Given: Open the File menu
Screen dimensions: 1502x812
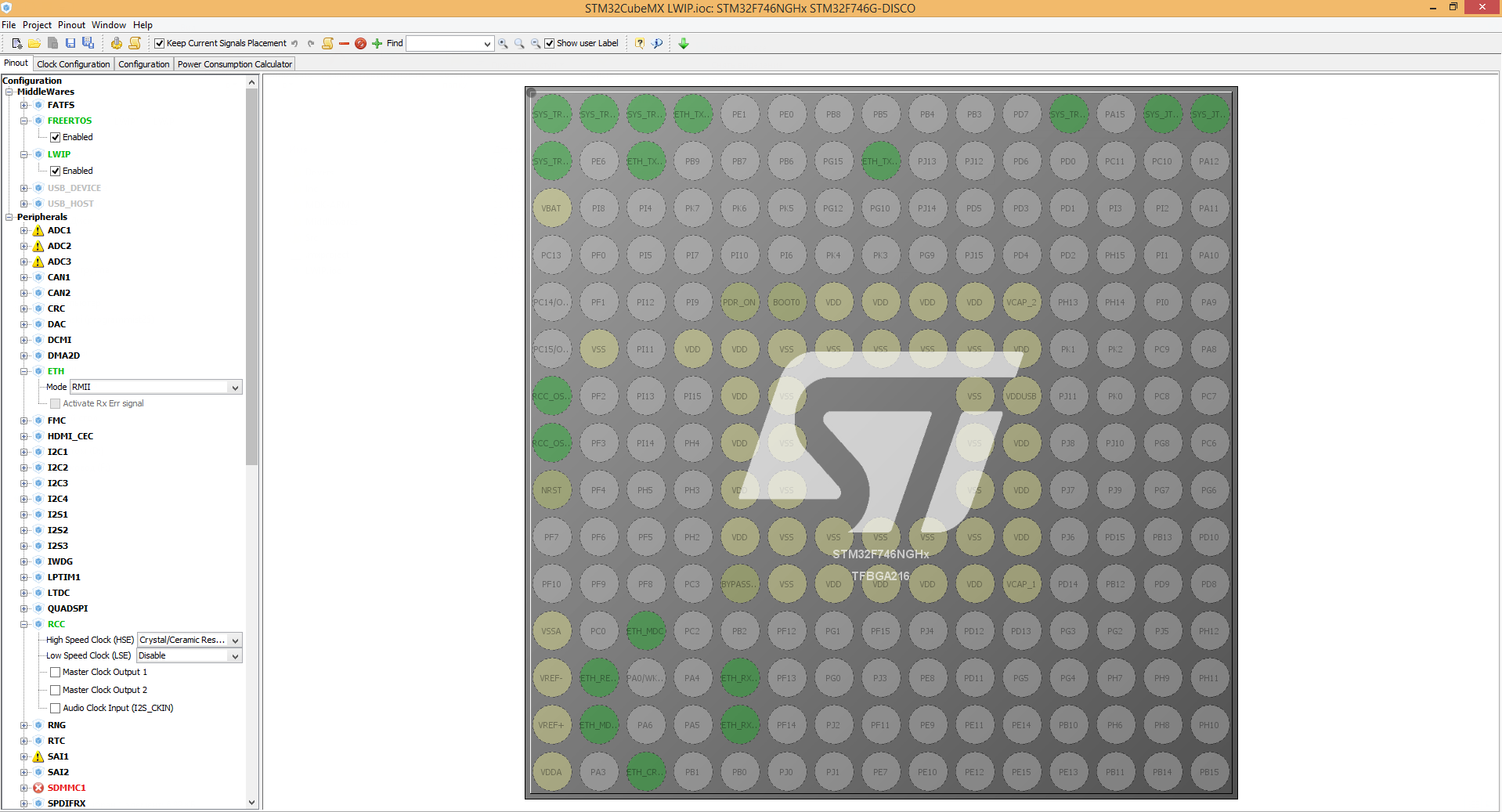Looking at the screenshot, I should coord(9,25).
